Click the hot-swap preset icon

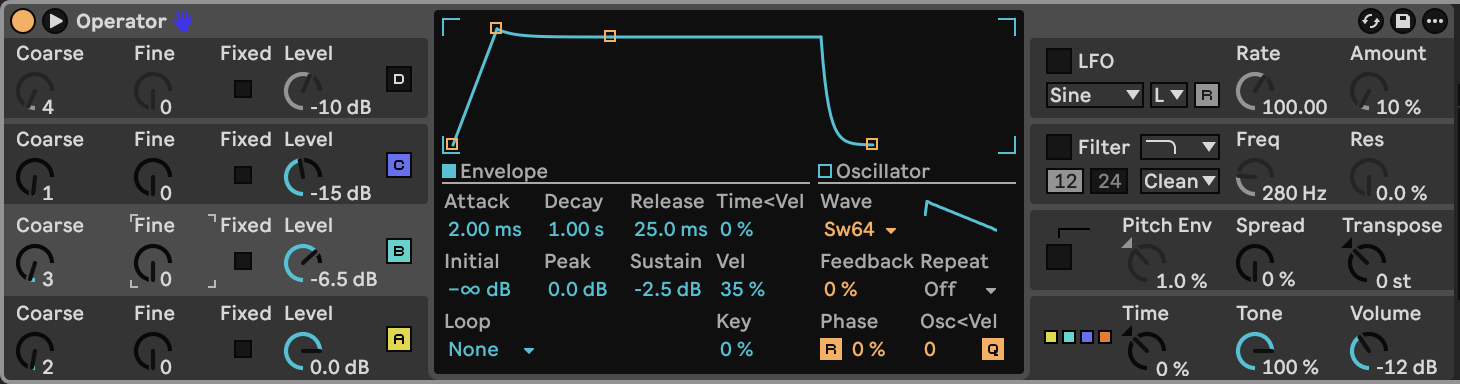pyautogui.click(x=1370, y=21)
